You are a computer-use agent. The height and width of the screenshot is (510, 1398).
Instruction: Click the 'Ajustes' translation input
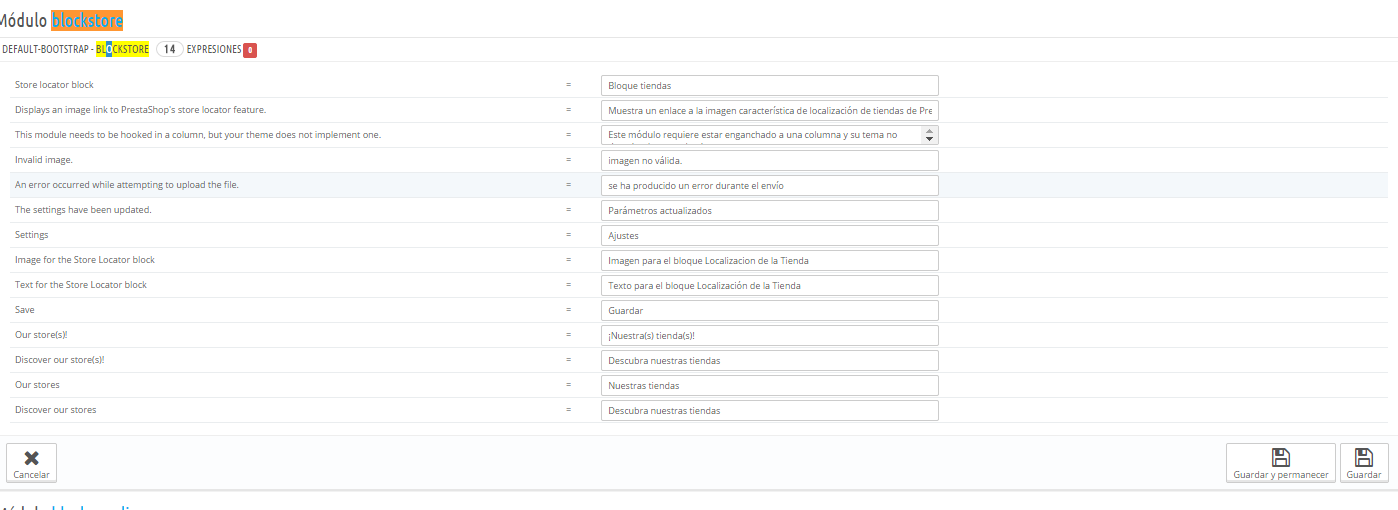(x=769, y=235)
